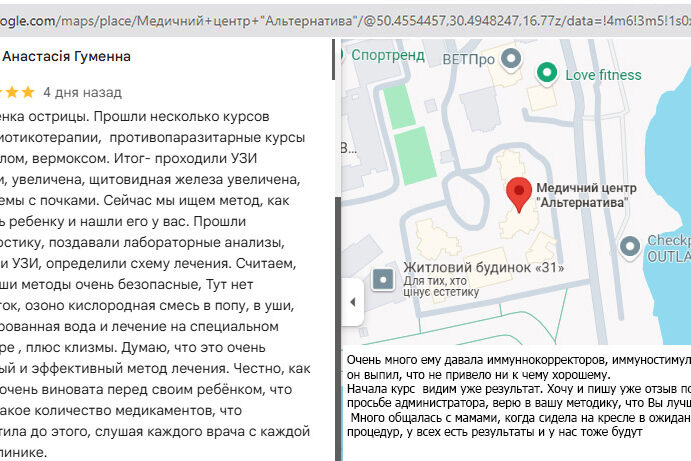Open reviewer Анастасія Гуменна's profile
This screenshot has height=461, width=691.
click(70, 57)
